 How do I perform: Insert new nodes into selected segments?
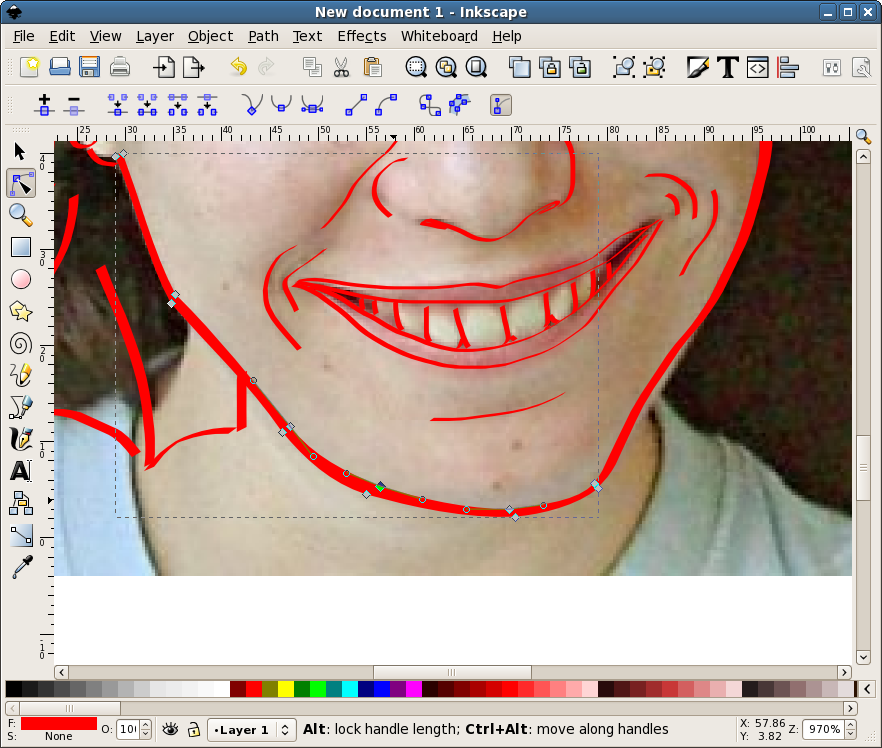click(44, 105)
